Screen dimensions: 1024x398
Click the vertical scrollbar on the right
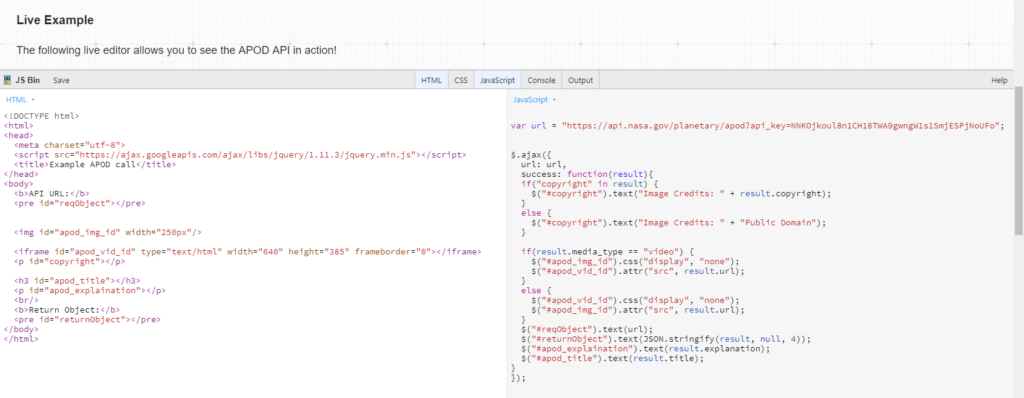click(x=1018, y=162)
